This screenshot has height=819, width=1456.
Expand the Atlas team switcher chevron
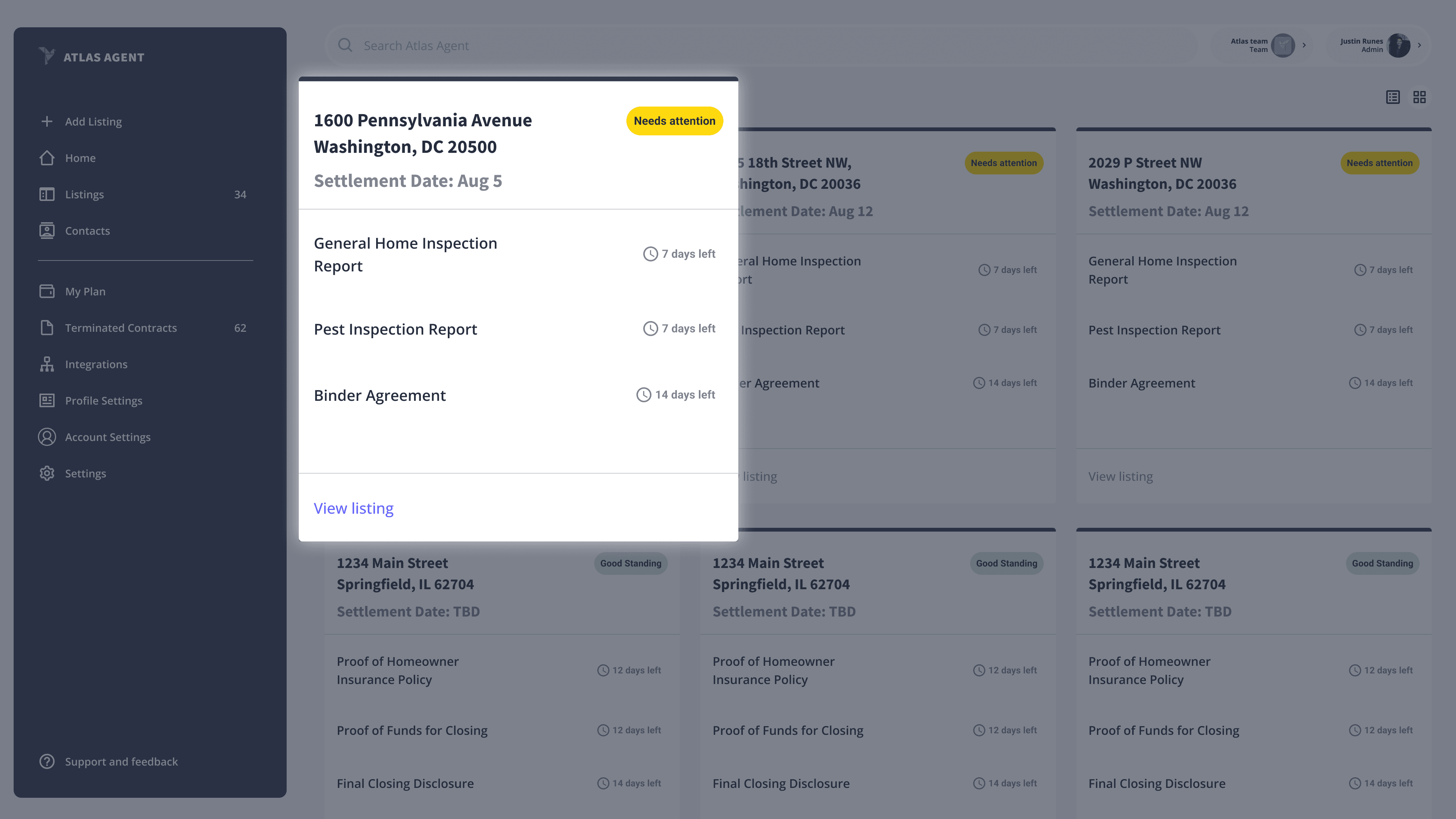(x=1304, y=45)
